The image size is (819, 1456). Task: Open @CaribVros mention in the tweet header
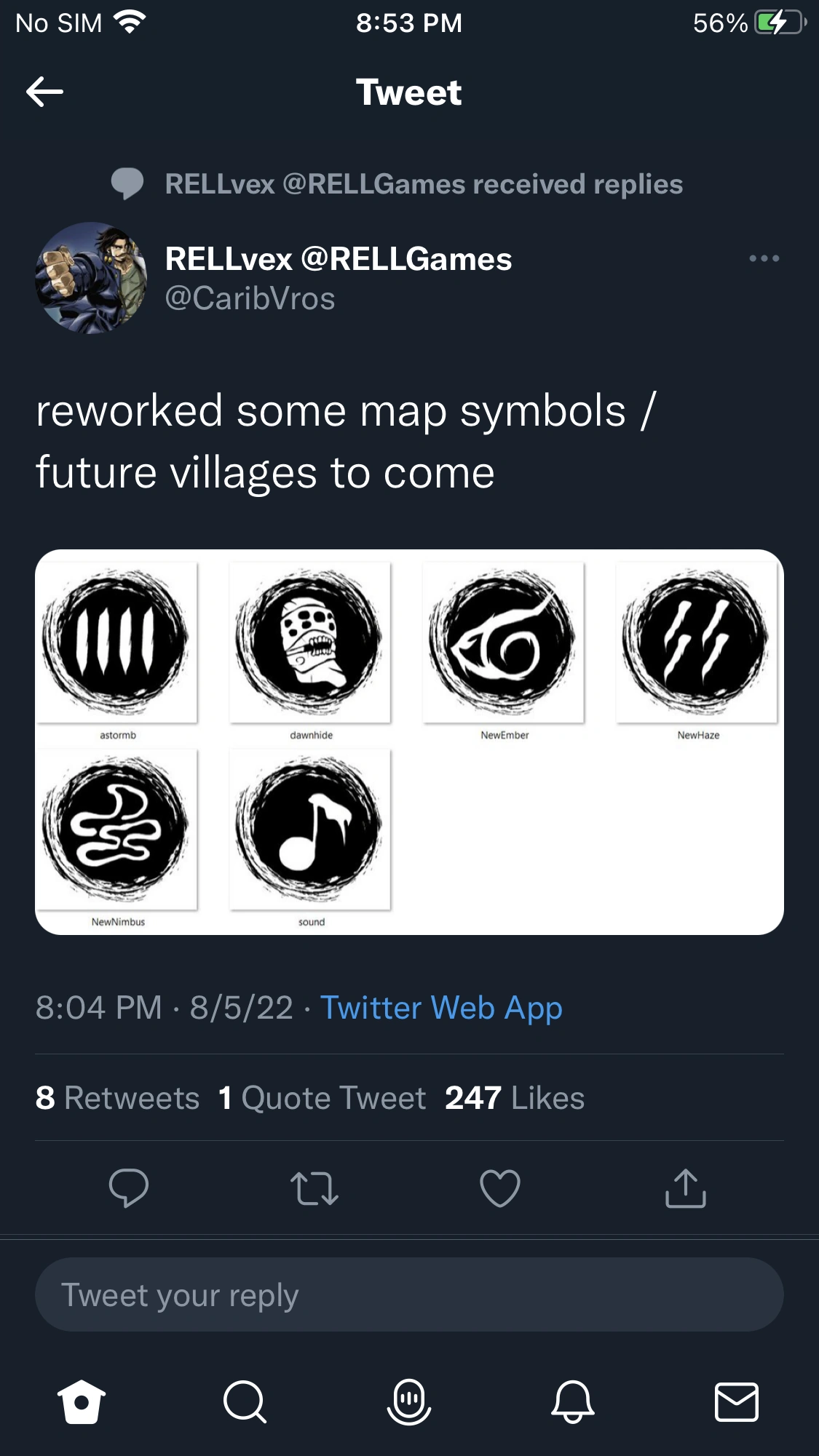250,298
